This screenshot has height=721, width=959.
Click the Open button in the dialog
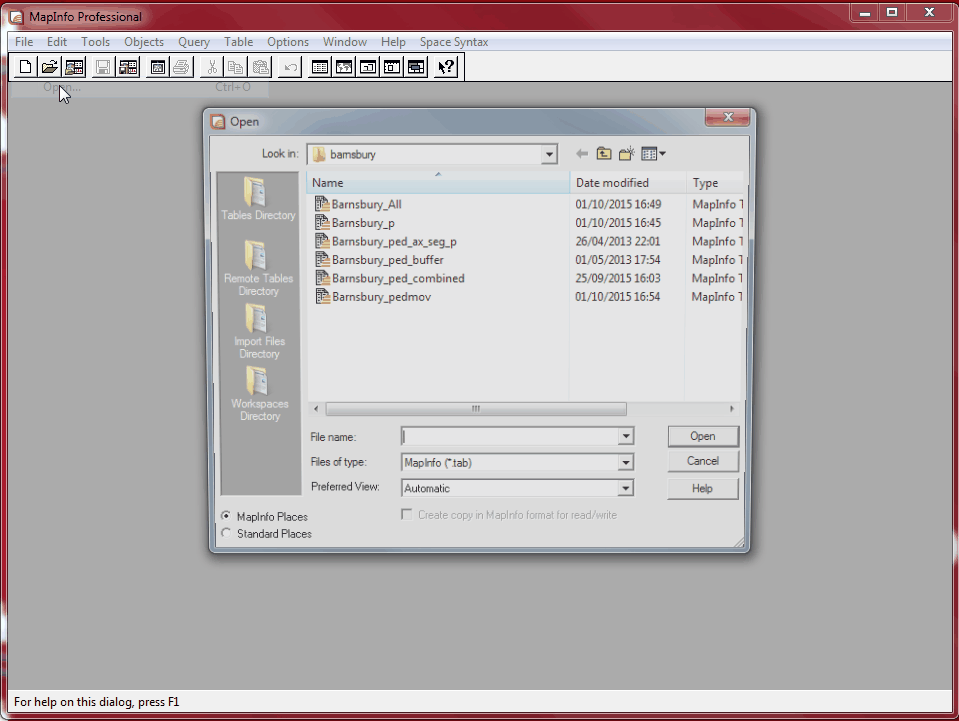pyautogui.click(x=703, y=436)
